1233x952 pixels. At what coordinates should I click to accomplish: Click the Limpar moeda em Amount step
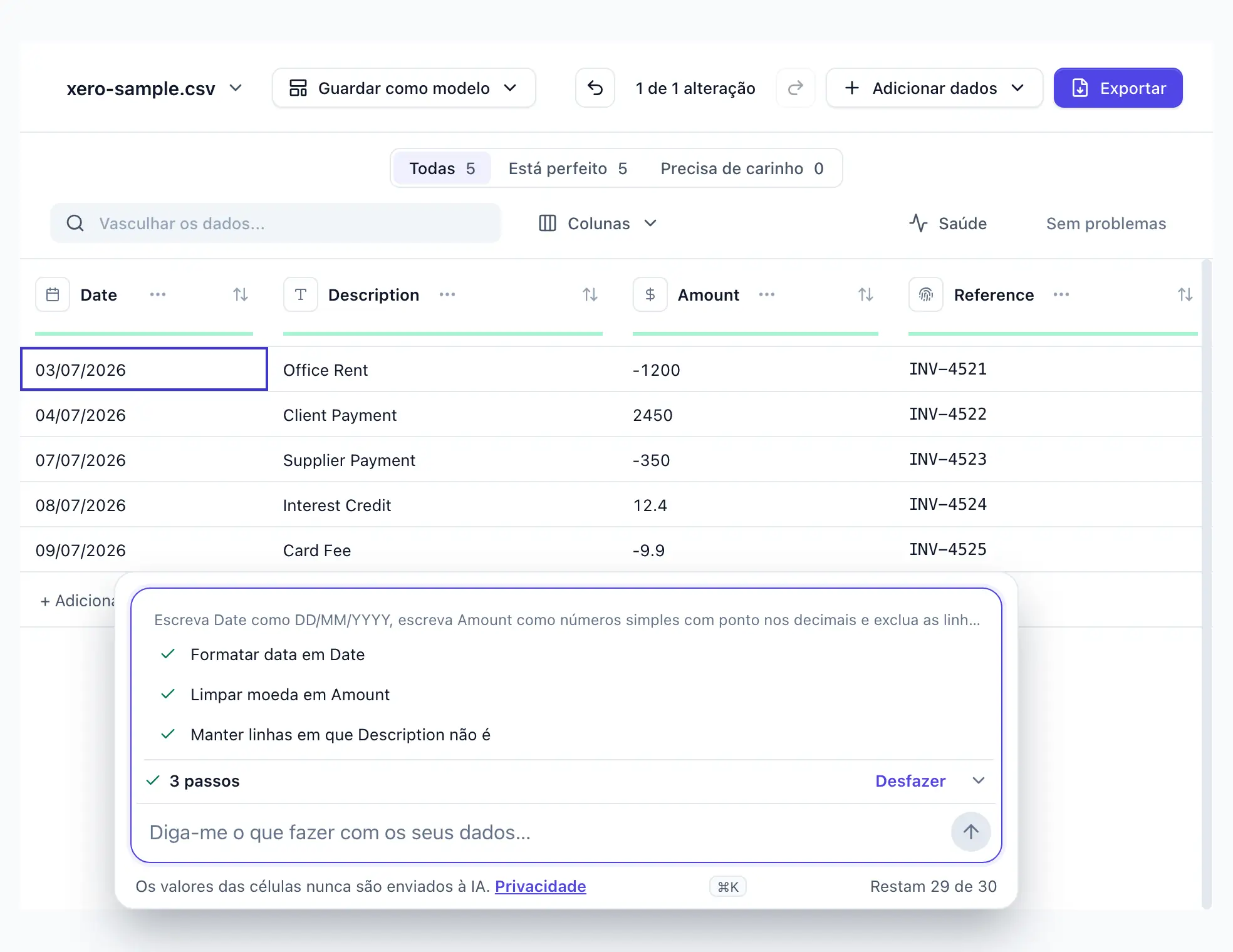pyautogui.click(x=290, y=695)
